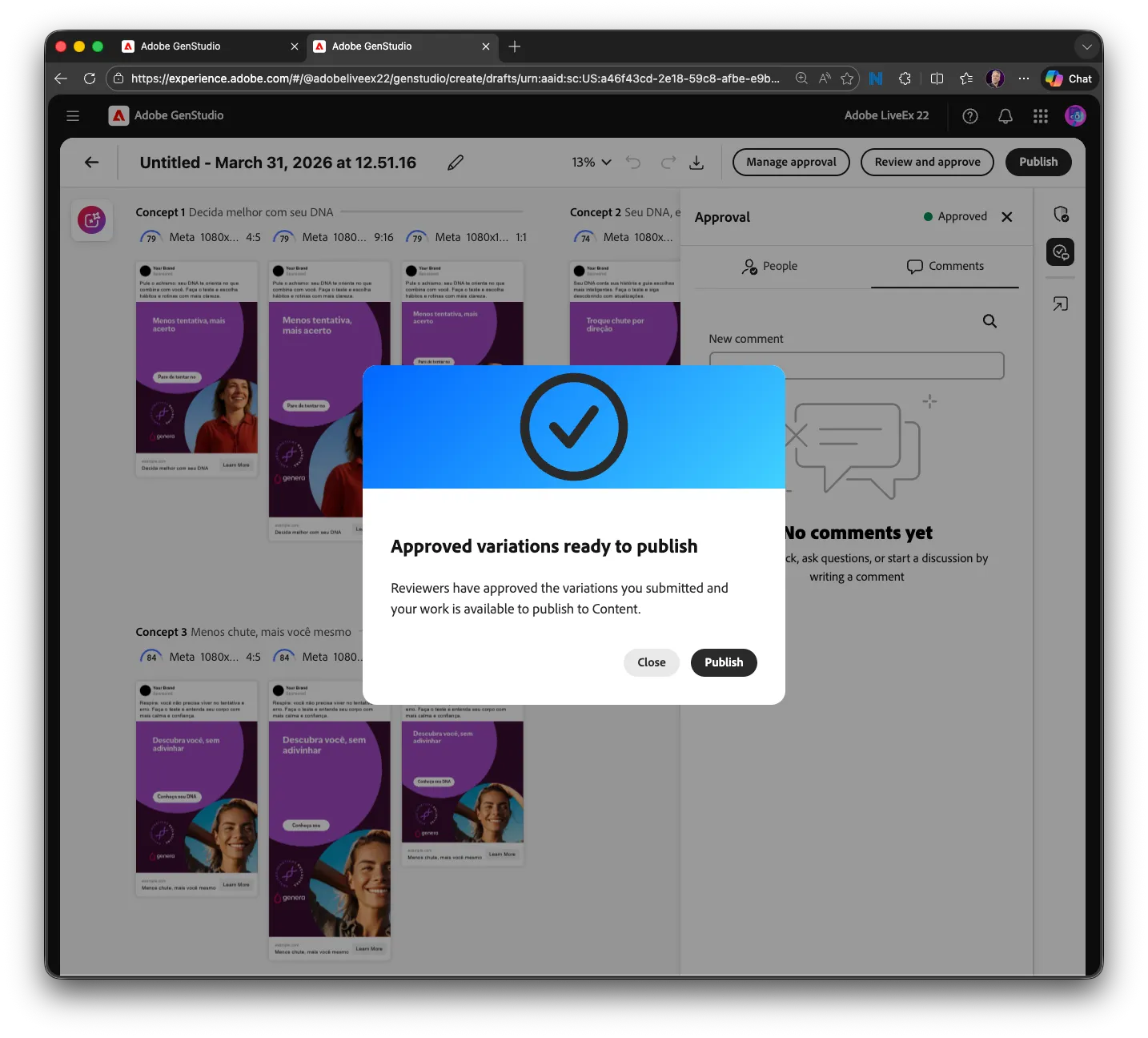Click the New comment input field
1148x1038 pixels.
pos(857,366)
